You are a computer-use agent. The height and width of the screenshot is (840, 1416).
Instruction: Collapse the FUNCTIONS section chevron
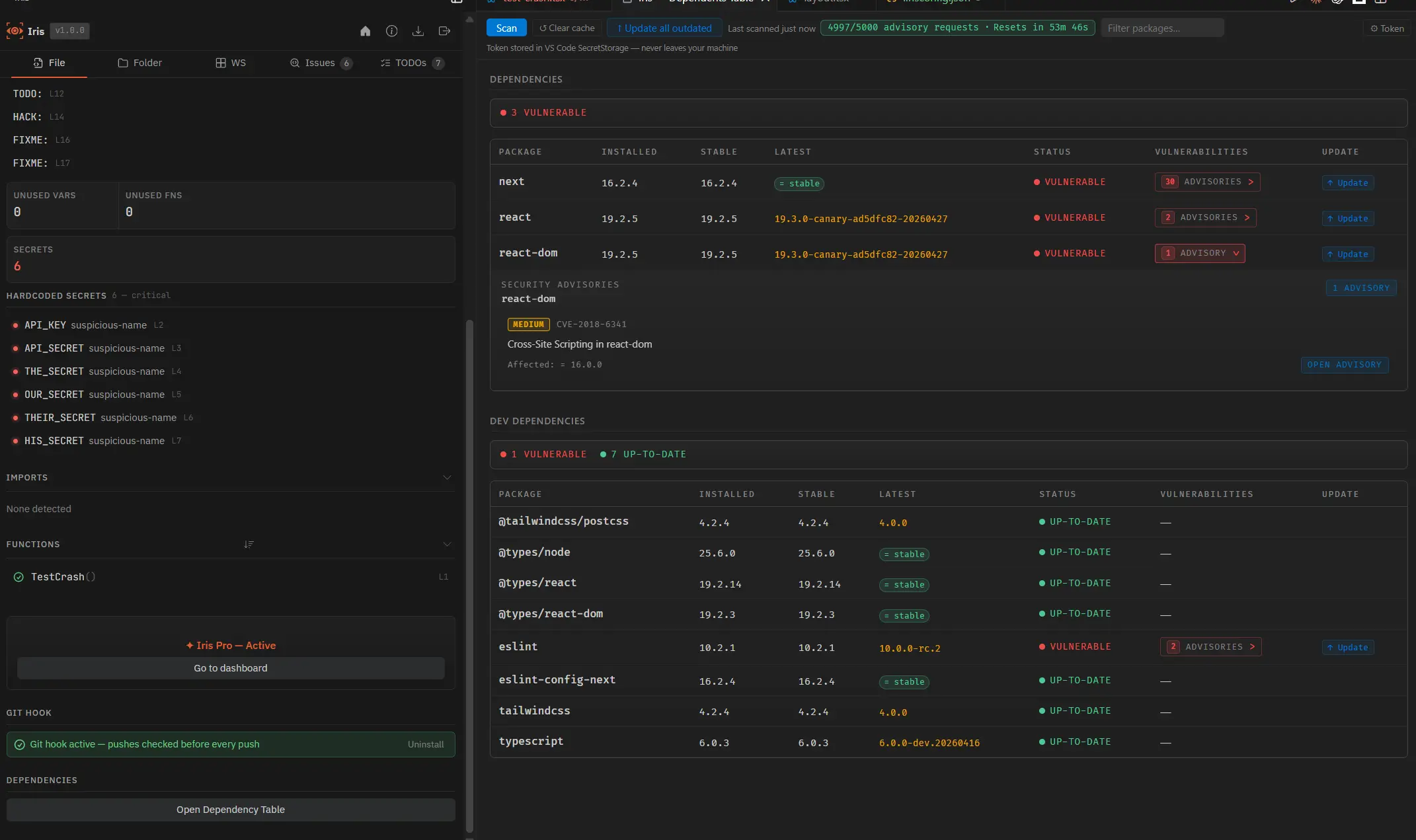pos(447,545)
